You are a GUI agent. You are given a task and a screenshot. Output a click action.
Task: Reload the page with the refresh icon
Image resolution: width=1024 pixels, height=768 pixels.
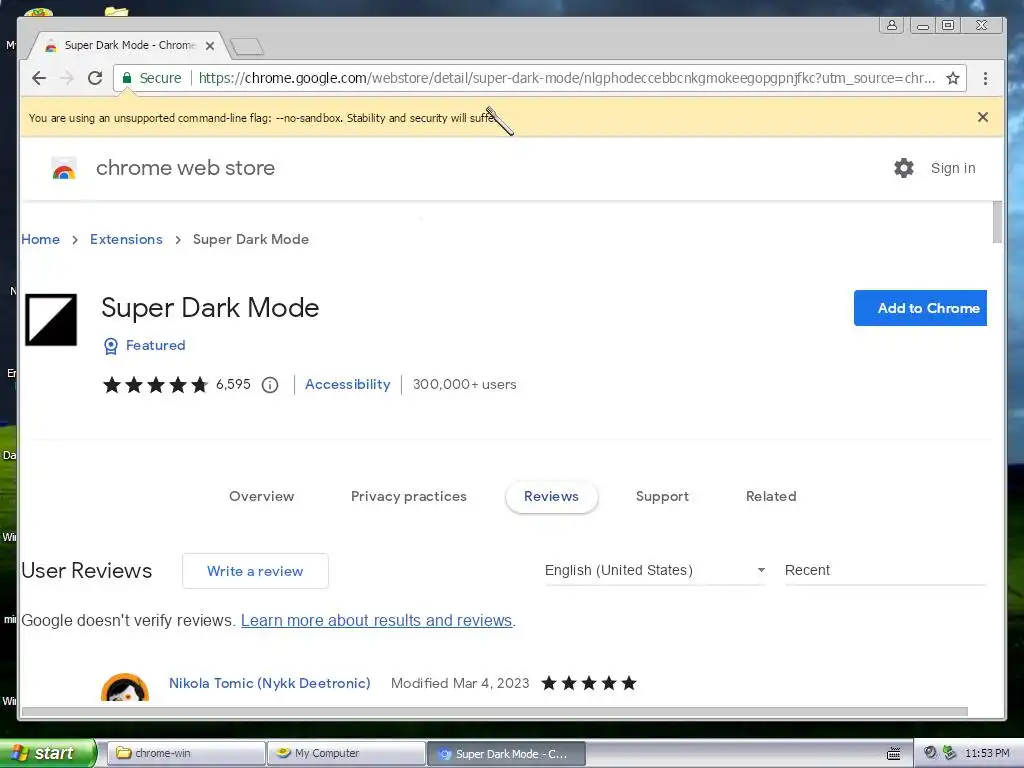coord(95,78)
